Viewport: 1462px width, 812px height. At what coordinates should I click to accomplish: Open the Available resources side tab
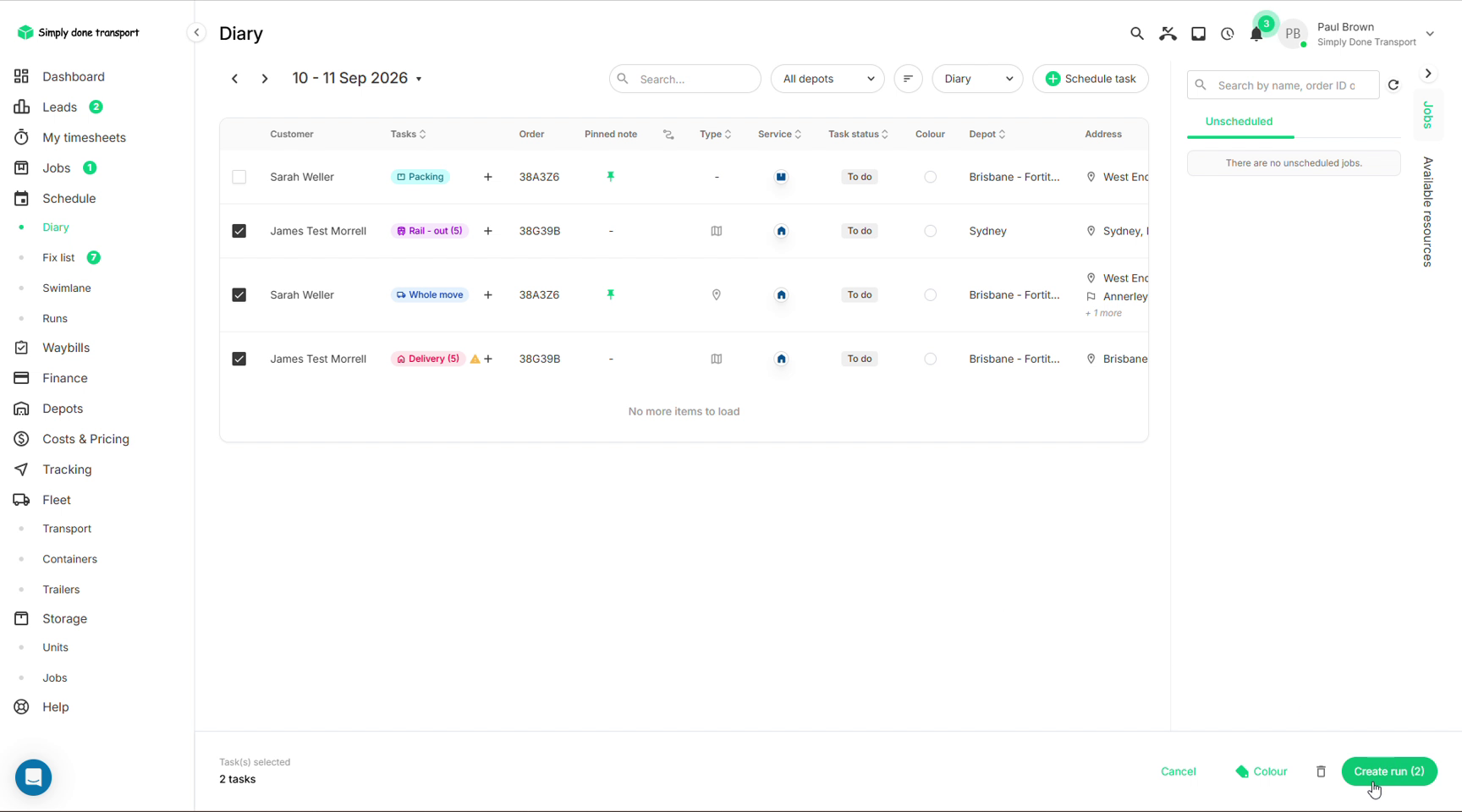click(x=1428, y=211)
